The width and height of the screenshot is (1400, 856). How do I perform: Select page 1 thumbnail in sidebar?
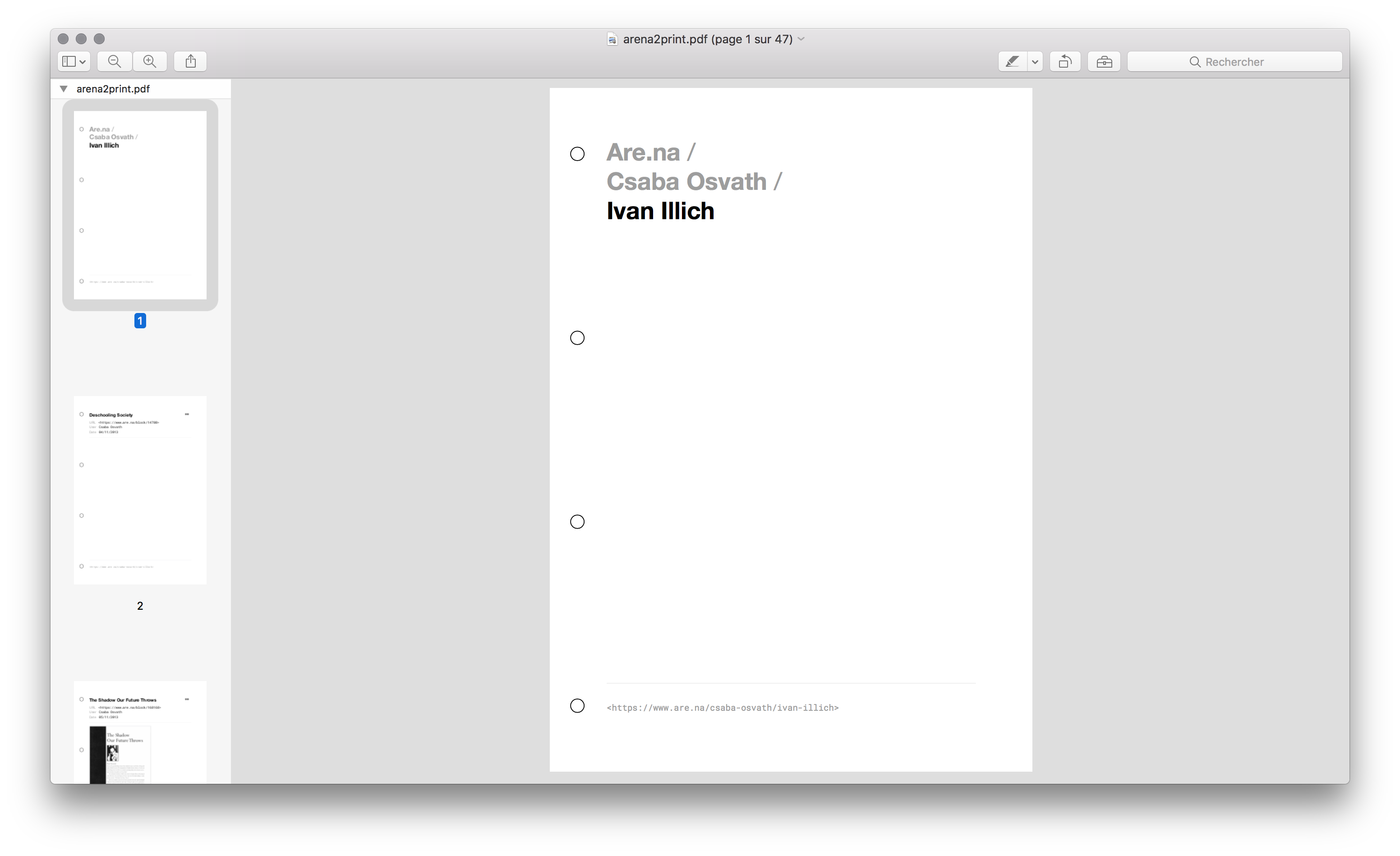pos(140,205)
